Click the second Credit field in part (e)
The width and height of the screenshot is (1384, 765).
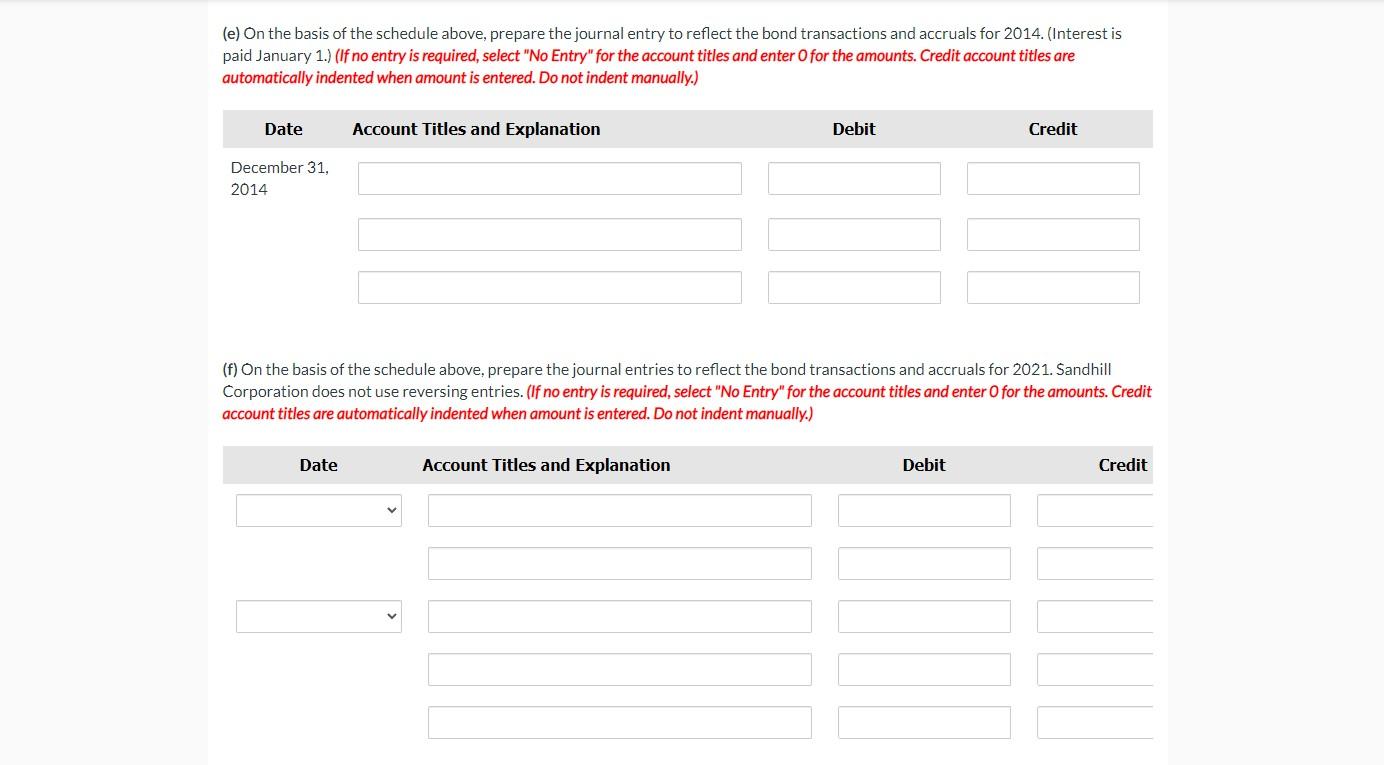(1052, 234)
